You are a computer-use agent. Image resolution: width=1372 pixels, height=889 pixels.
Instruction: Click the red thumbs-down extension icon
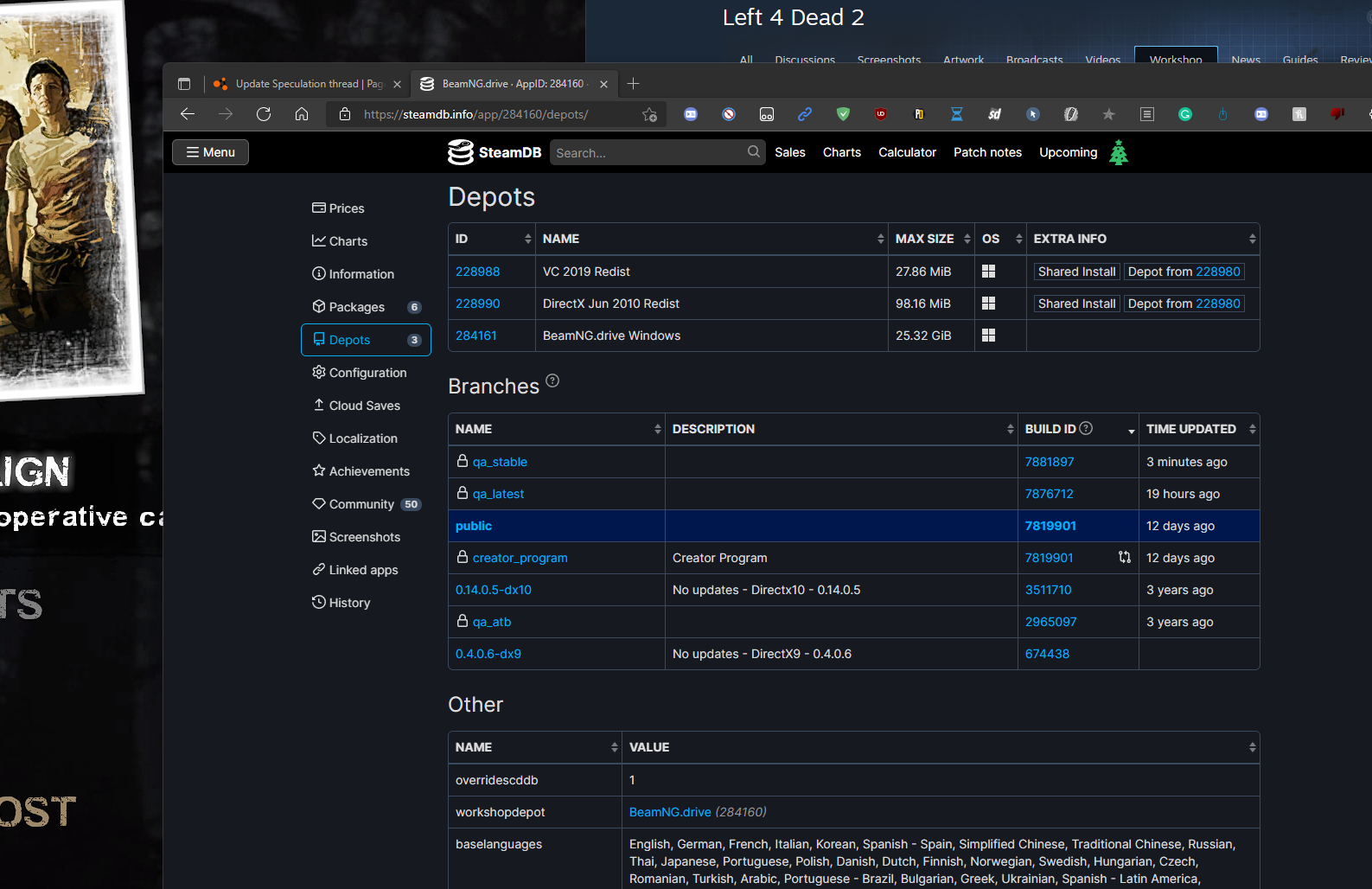point(1337,114)
